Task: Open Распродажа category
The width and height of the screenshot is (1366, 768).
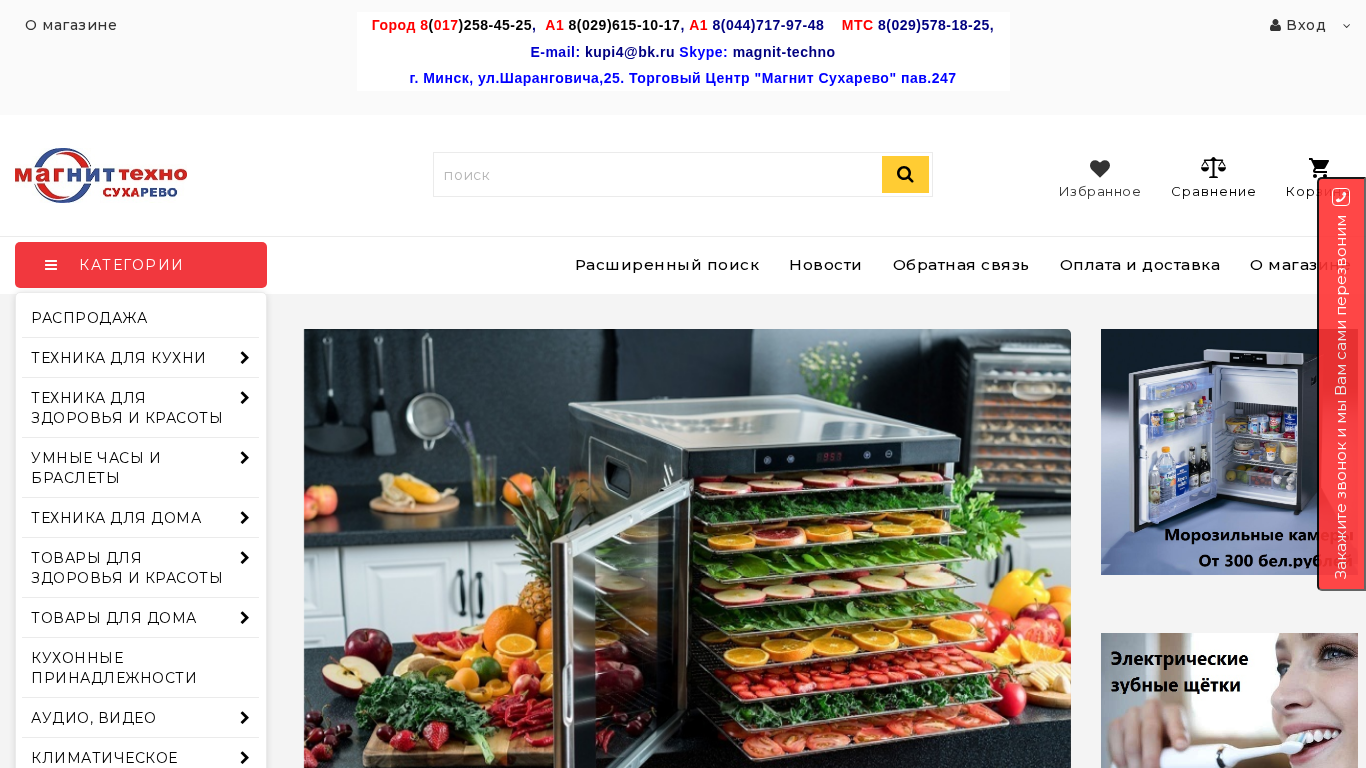Action: tap(89, 318)
